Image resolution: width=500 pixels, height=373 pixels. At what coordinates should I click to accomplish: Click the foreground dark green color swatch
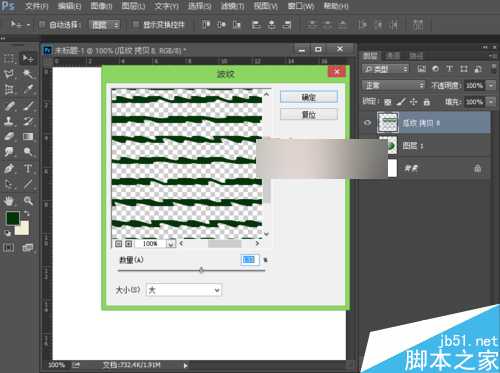coord(13,218)
